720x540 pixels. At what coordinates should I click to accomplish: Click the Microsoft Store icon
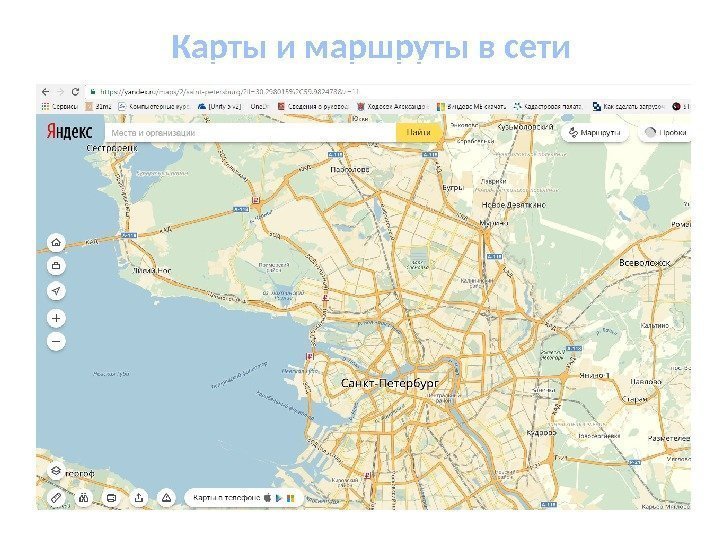point(290,498)
